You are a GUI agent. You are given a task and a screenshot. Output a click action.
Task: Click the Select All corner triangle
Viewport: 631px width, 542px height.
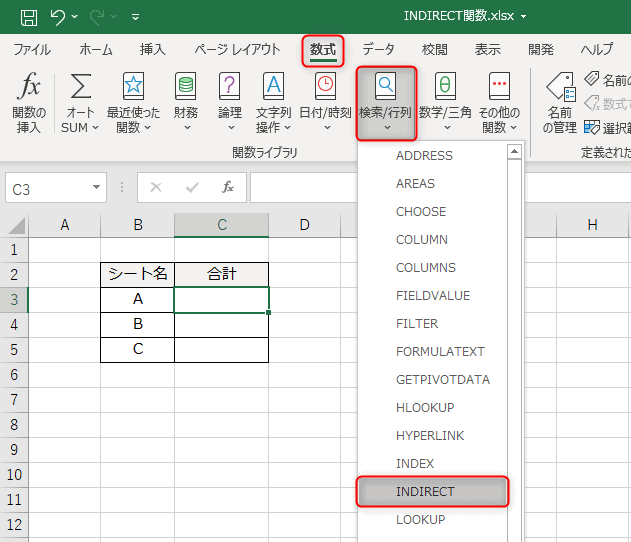[17, 225]
